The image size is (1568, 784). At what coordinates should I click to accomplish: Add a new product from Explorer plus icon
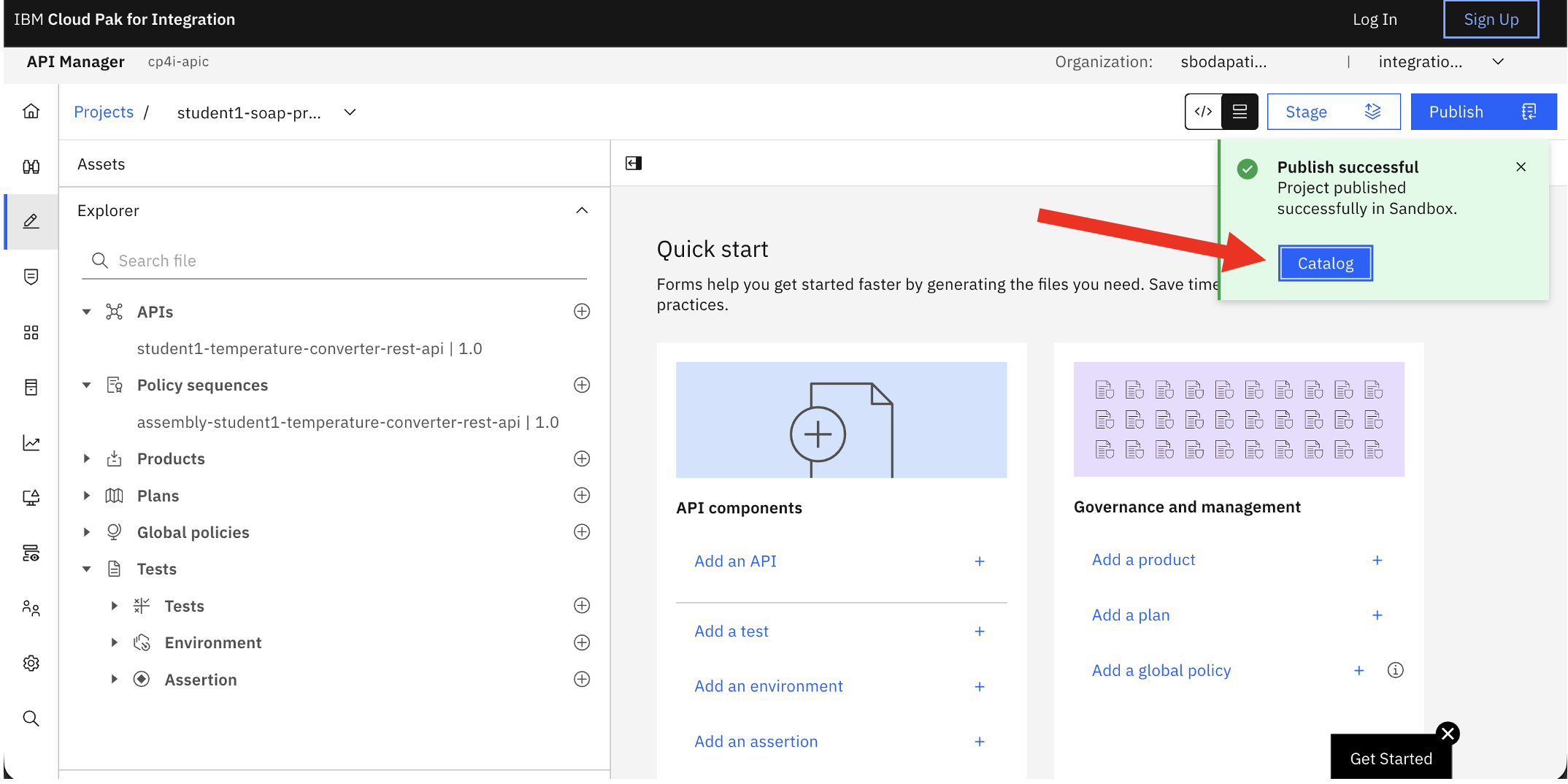coord(582,459)
